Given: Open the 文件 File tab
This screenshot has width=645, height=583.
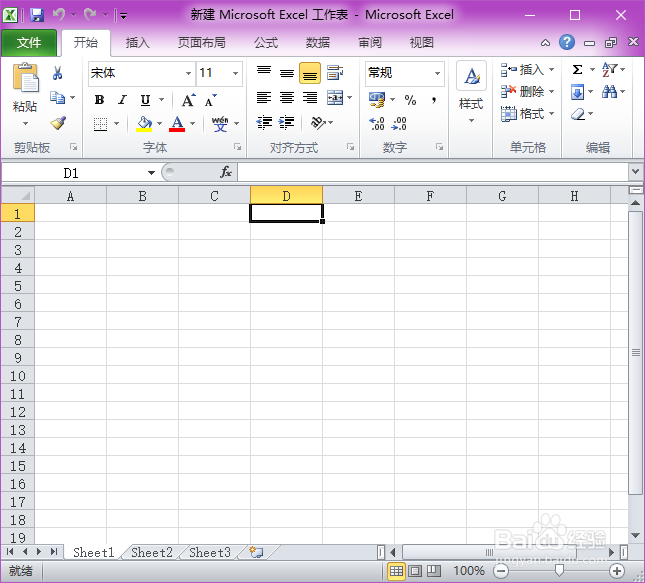Looking at the screenshot, I should (x=29, y=42).
